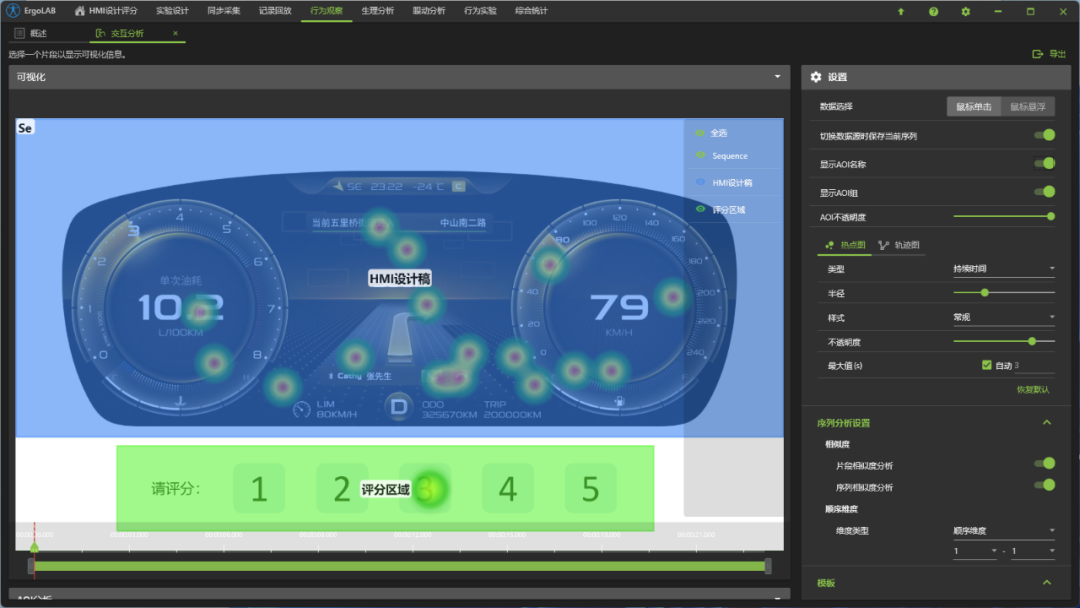1080x608 pixels.
Task: Click rating number 4 in the score area
Action: point(508,489)
